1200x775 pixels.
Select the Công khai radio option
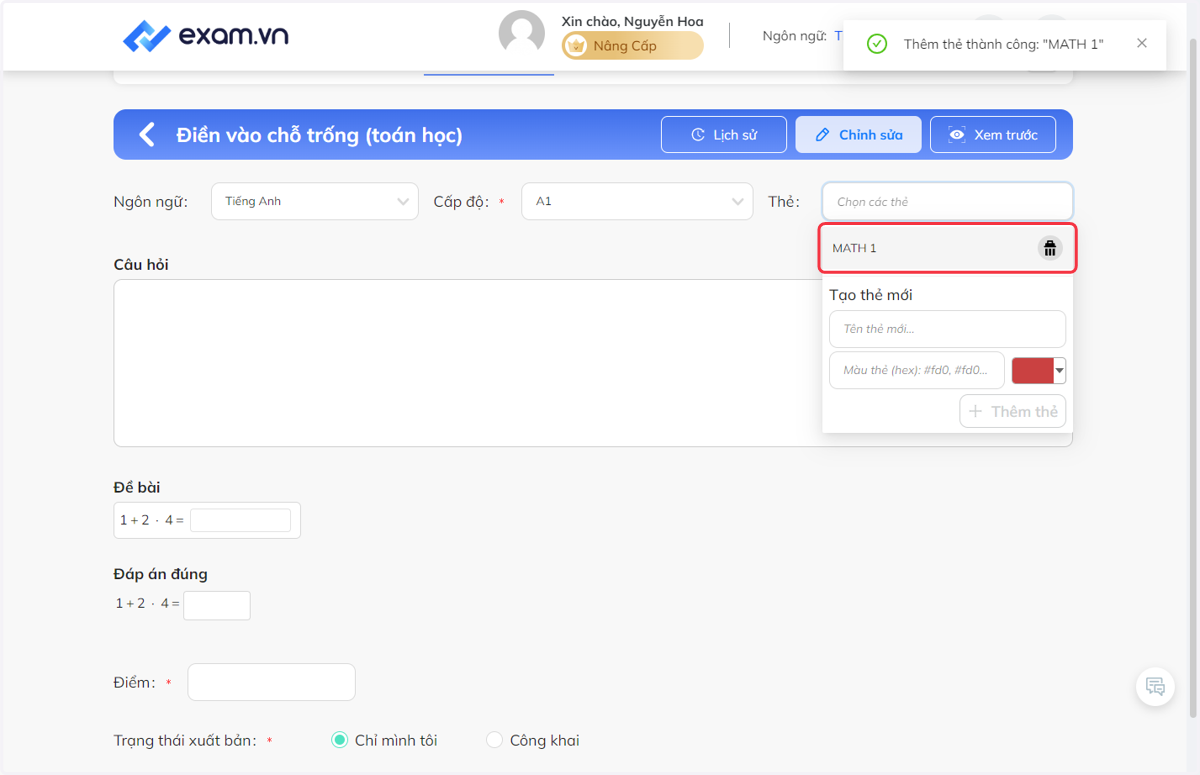tap(494, 740)
